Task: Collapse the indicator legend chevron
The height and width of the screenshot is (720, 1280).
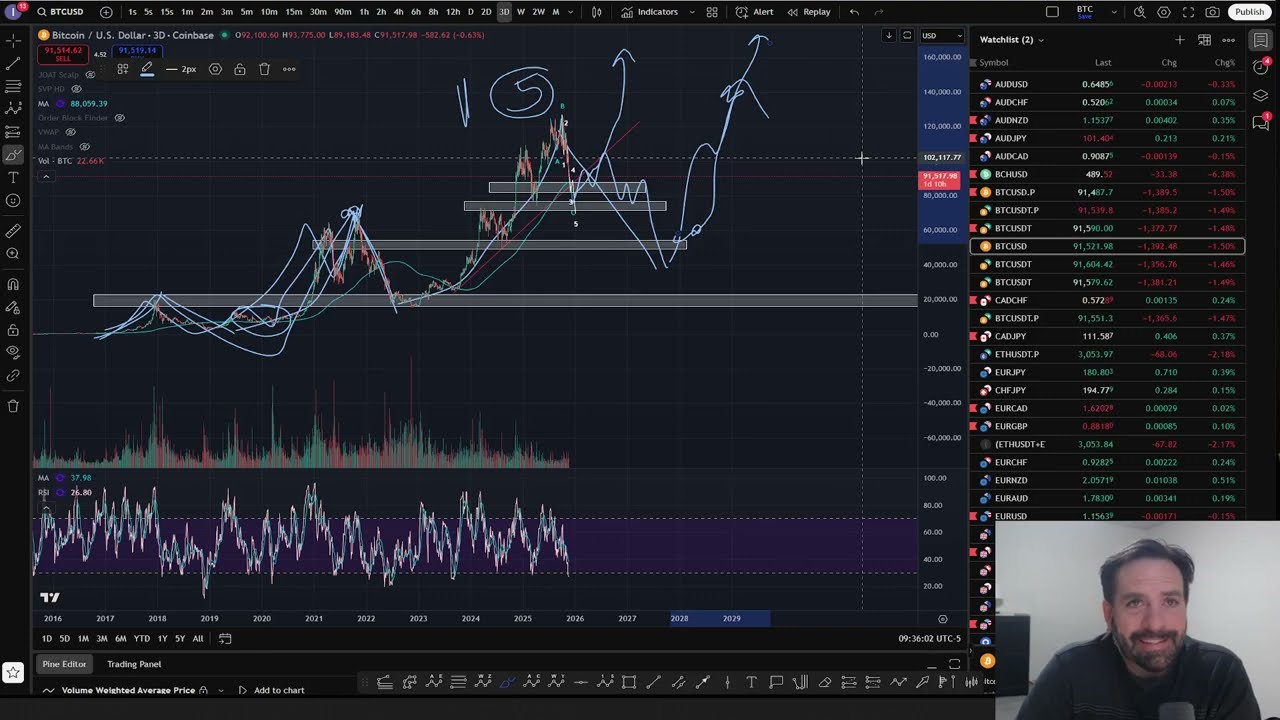Action: 45,177
